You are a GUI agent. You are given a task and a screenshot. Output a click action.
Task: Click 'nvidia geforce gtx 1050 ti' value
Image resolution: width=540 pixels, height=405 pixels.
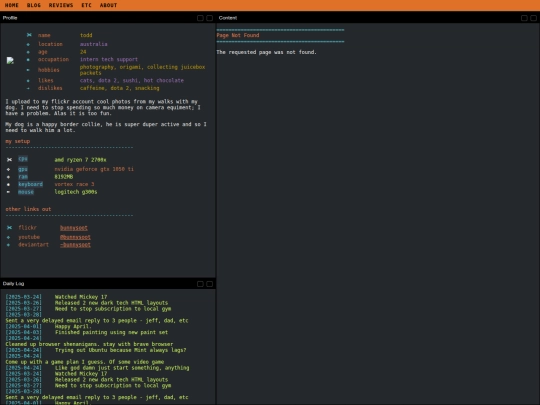[94, 169]
